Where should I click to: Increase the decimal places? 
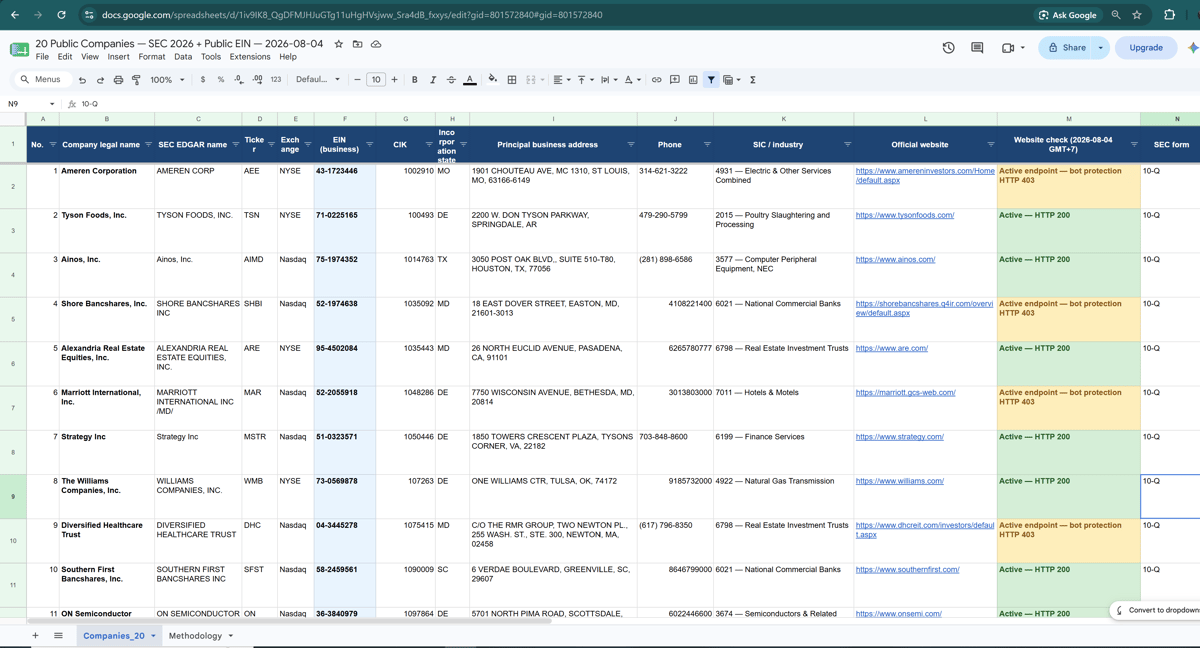[257, 80]
